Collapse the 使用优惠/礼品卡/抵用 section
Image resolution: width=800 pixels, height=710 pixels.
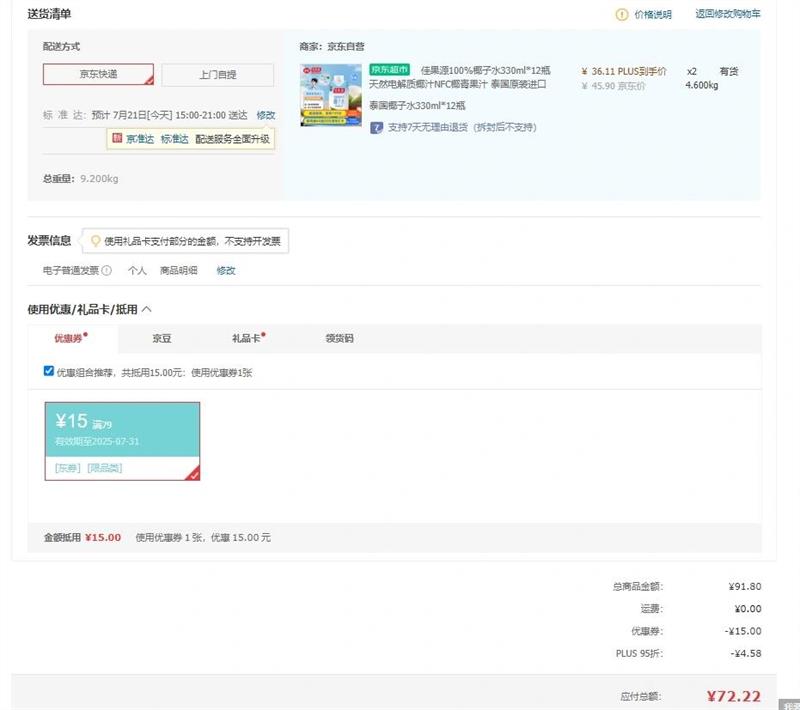147,310
